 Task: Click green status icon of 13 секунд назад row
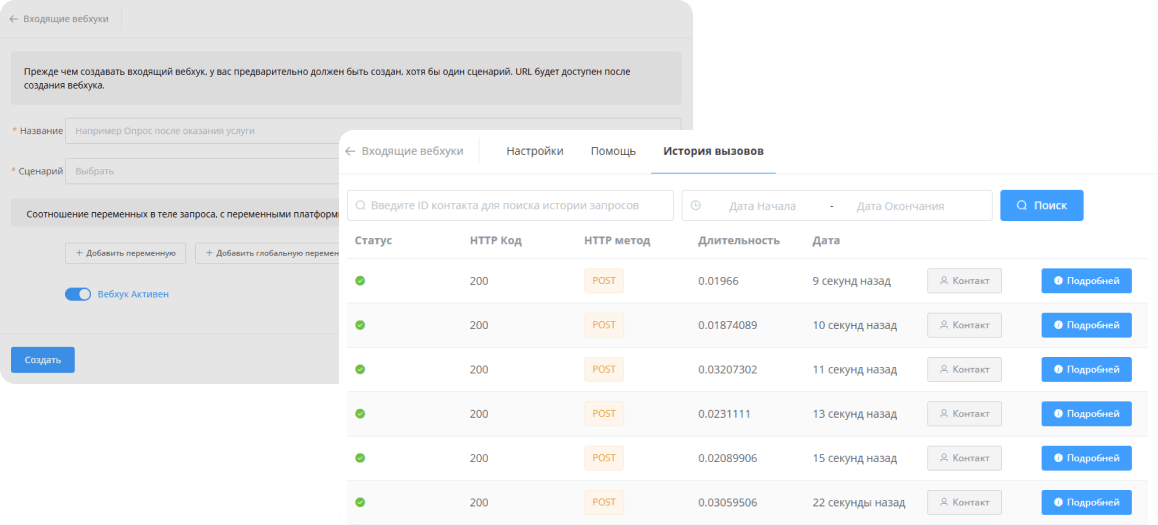point(360,414)
